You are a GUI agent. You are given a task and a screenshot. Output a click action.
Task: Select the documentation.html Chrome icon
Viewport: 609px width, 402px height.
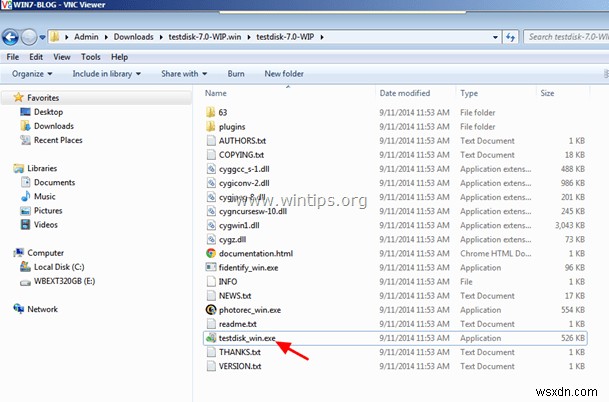(211, 253)
